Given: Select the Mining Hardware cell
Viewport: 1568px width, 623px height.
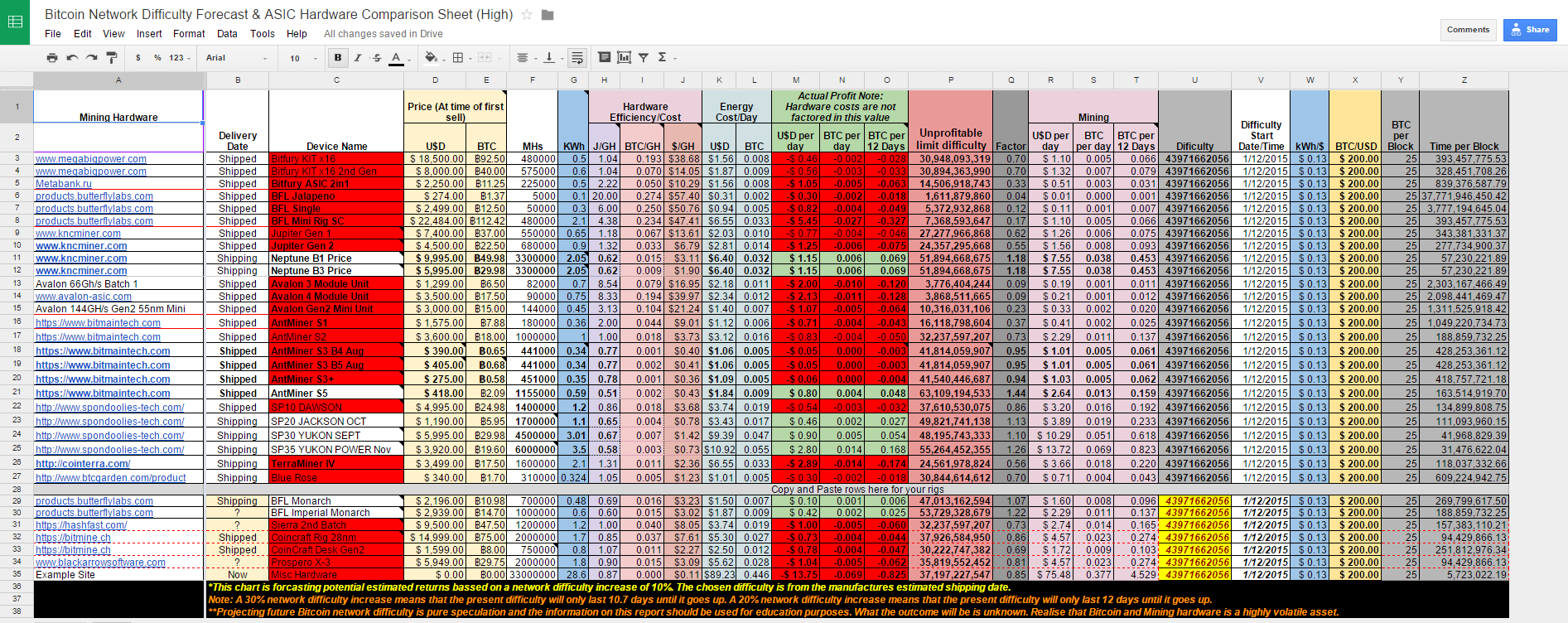Looking at the screenshot, I should [x=118, y=107].
